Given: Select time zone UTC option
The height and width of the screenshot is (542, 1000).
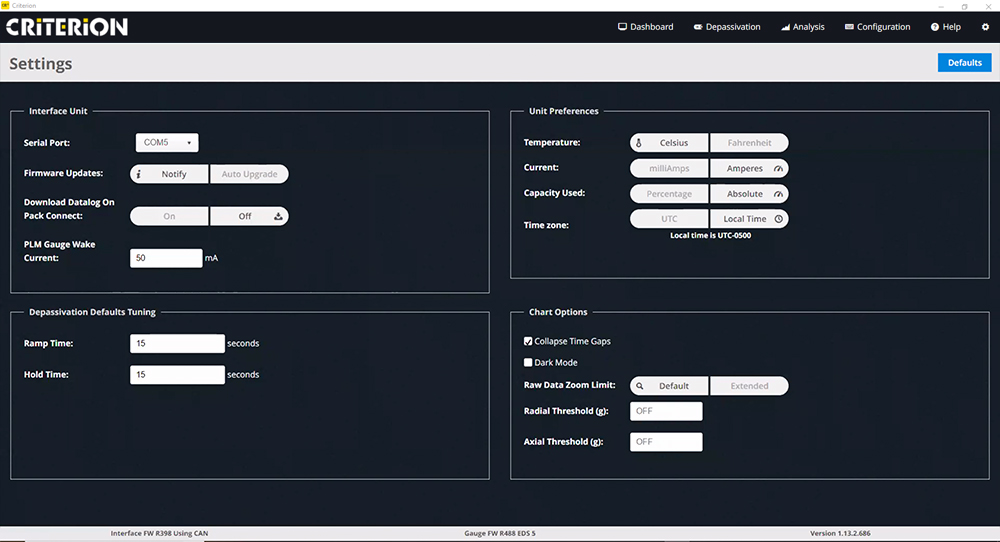Looking at the screenshot, I should (x=669, y=219).
